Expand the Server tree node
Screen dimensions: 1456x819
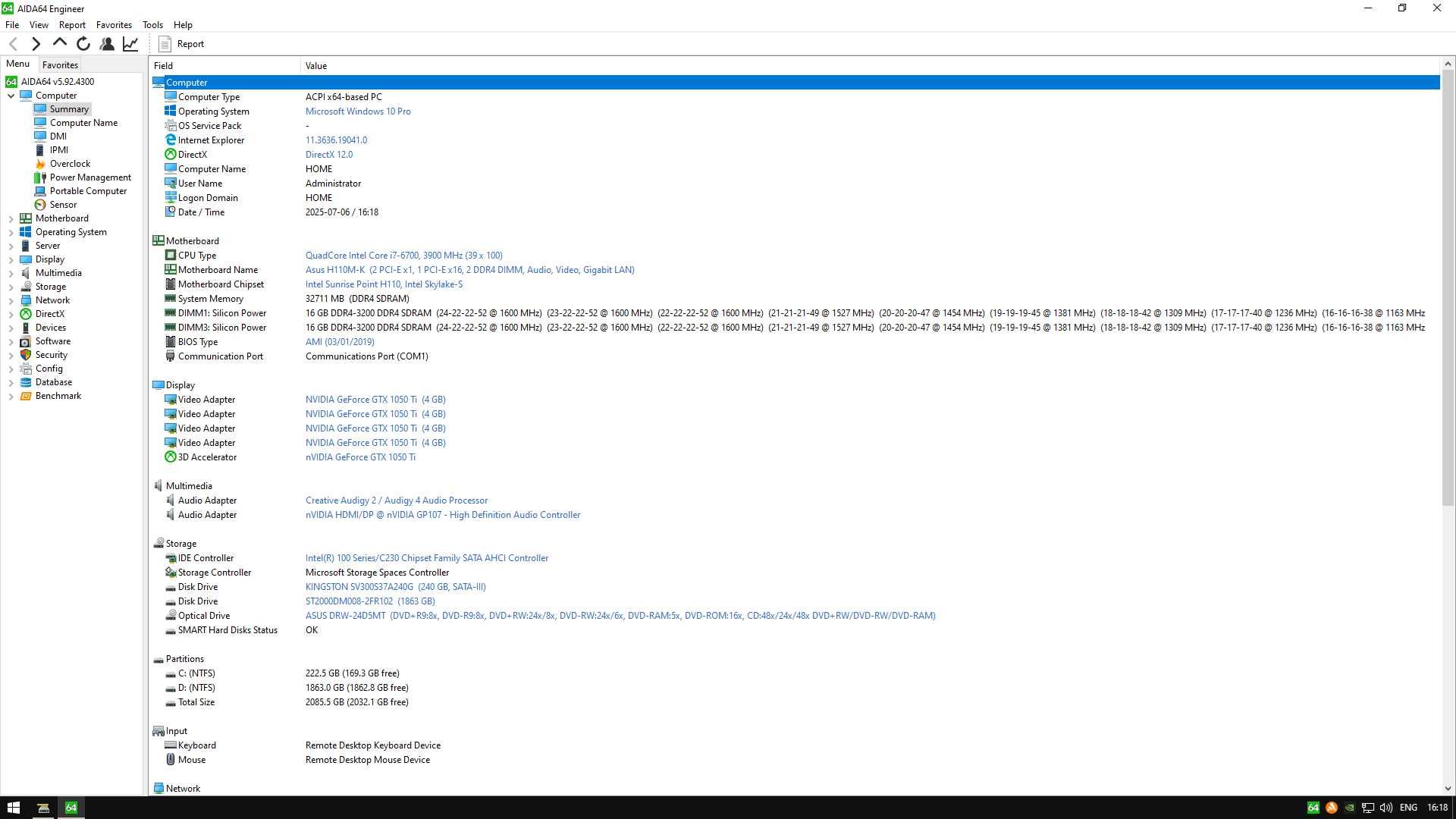click(x=11, y=246)
